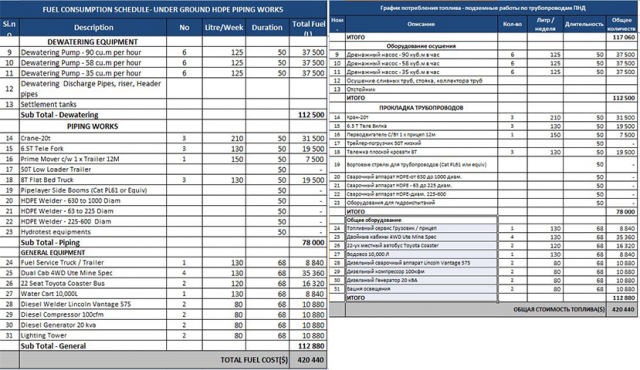
Task: Click 'HDPE Welder - 63 to 225 Diam'
Action: [93, 211]
